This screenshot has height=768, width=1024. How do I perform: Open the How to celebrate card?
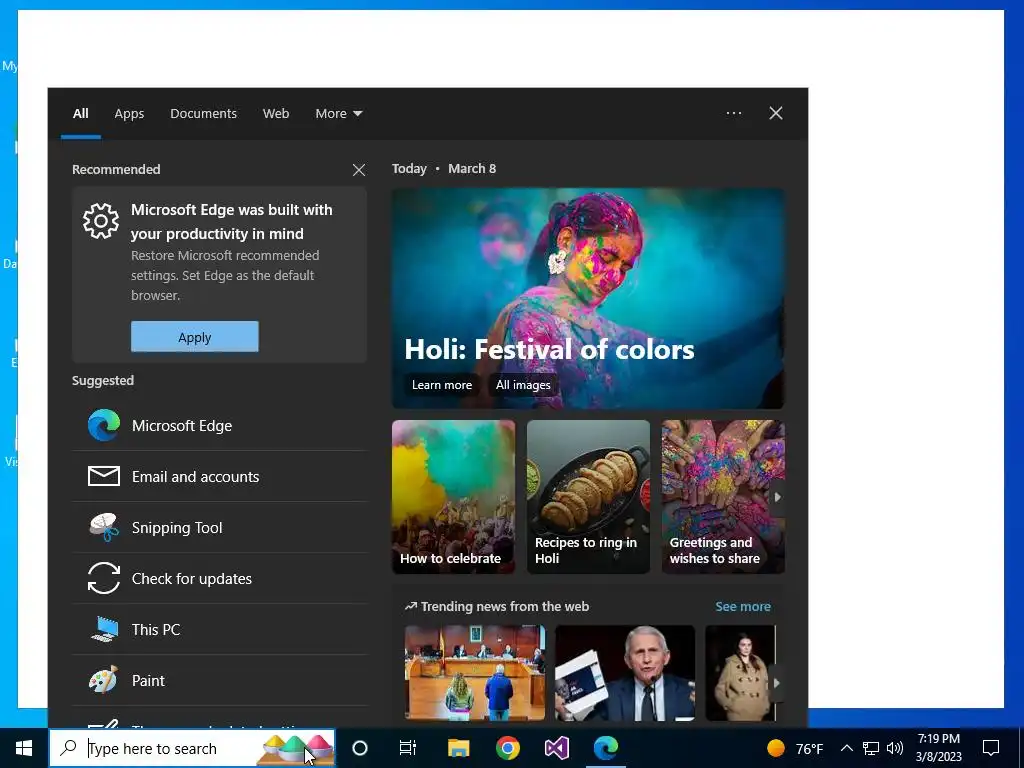point(453,497)
